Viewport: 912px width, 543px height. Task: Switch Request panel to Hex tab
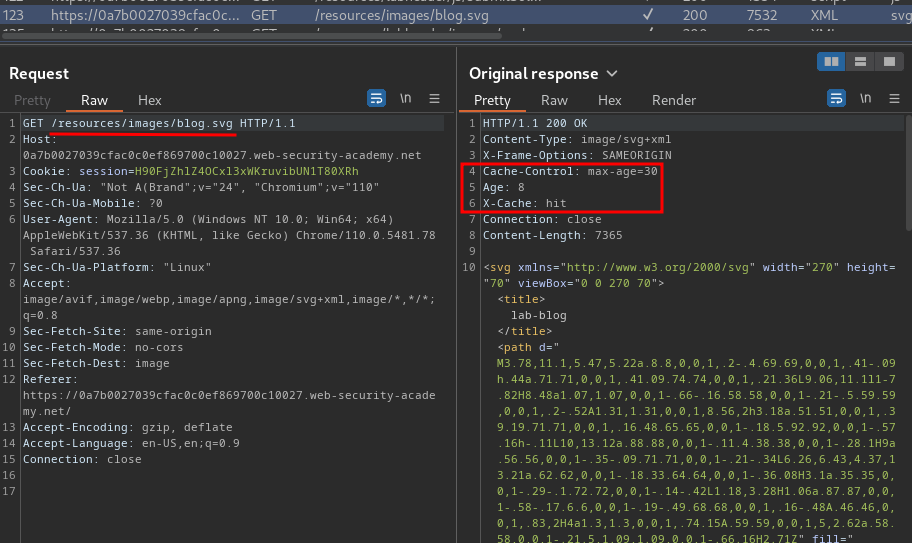[x=149, y=100]
